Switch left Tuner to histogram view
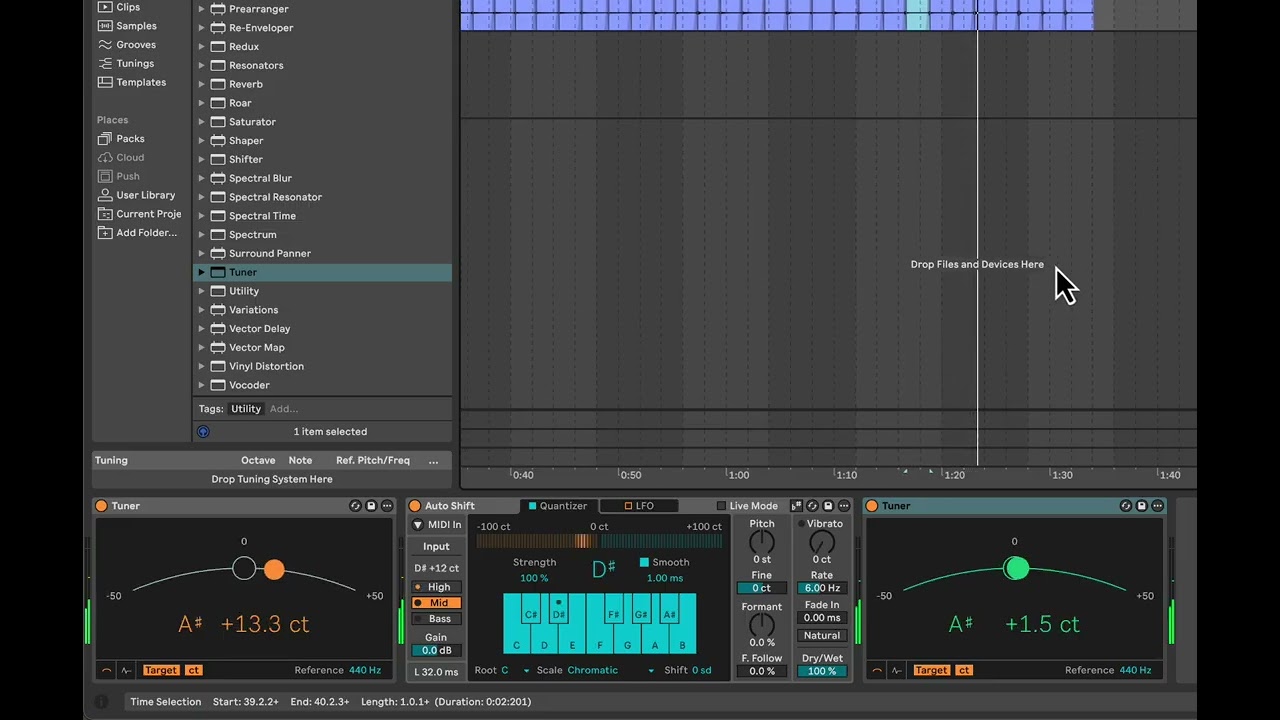Viewport: 1280px width, 720px height. click(126, 670)
